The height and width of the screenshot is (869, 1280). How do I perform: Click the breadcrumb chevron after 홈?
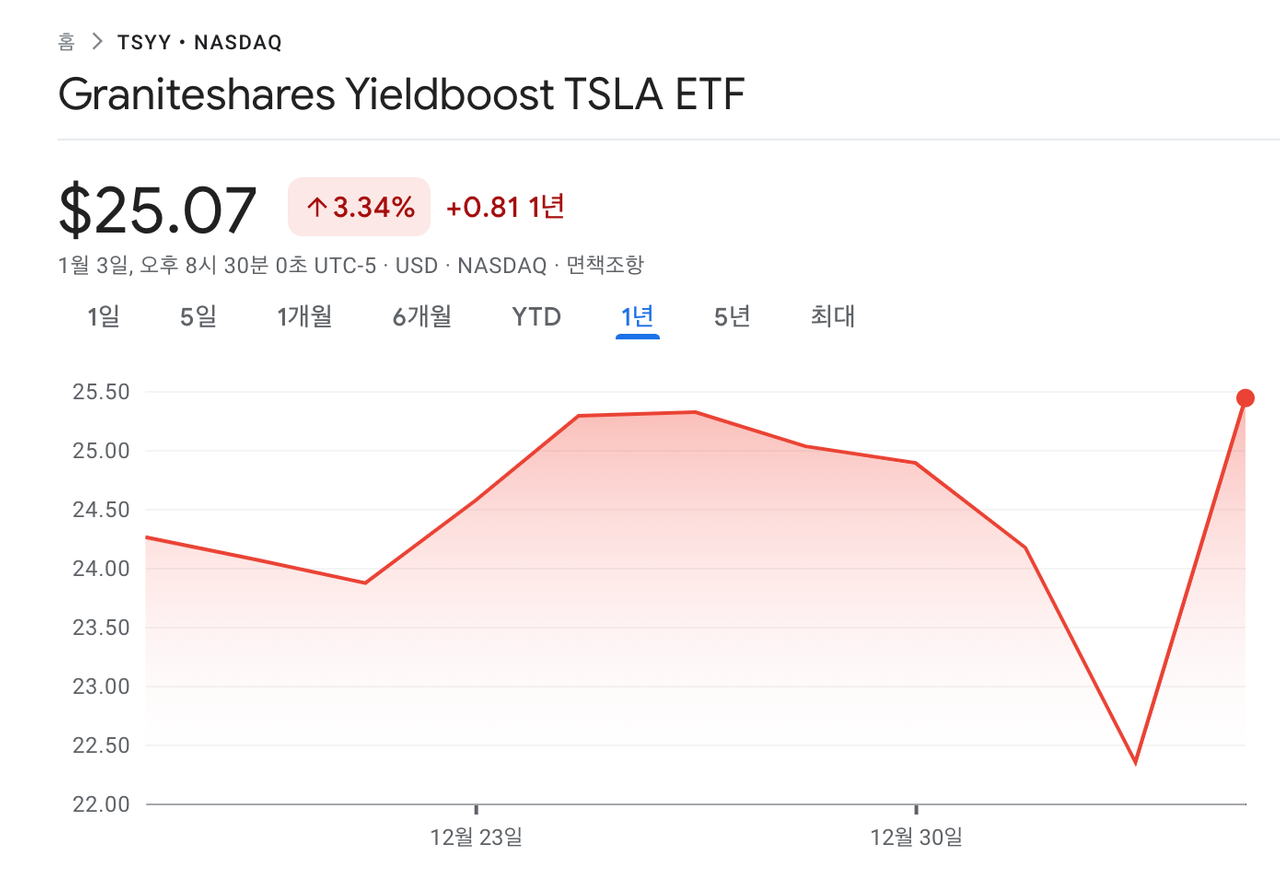[97, 42]
